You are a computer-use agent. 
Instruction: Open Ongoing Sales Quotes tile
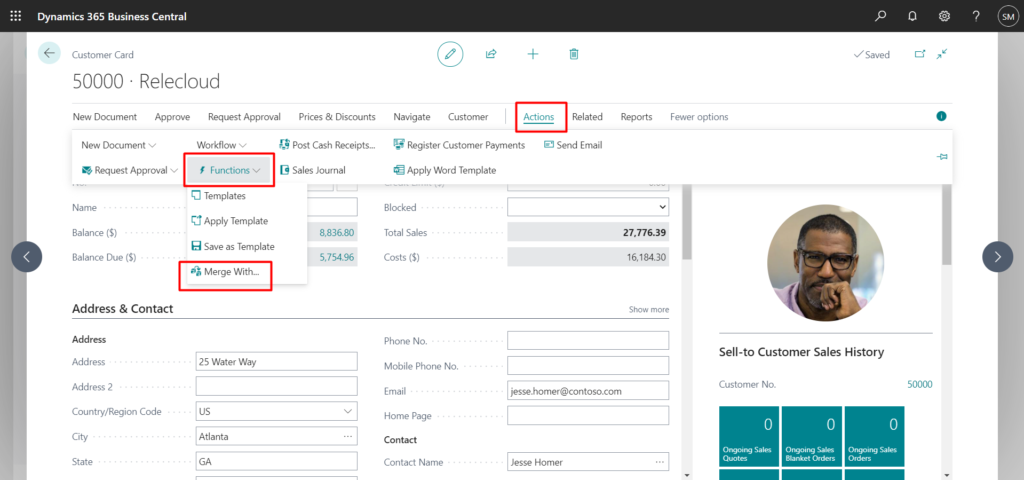point(748,434)
